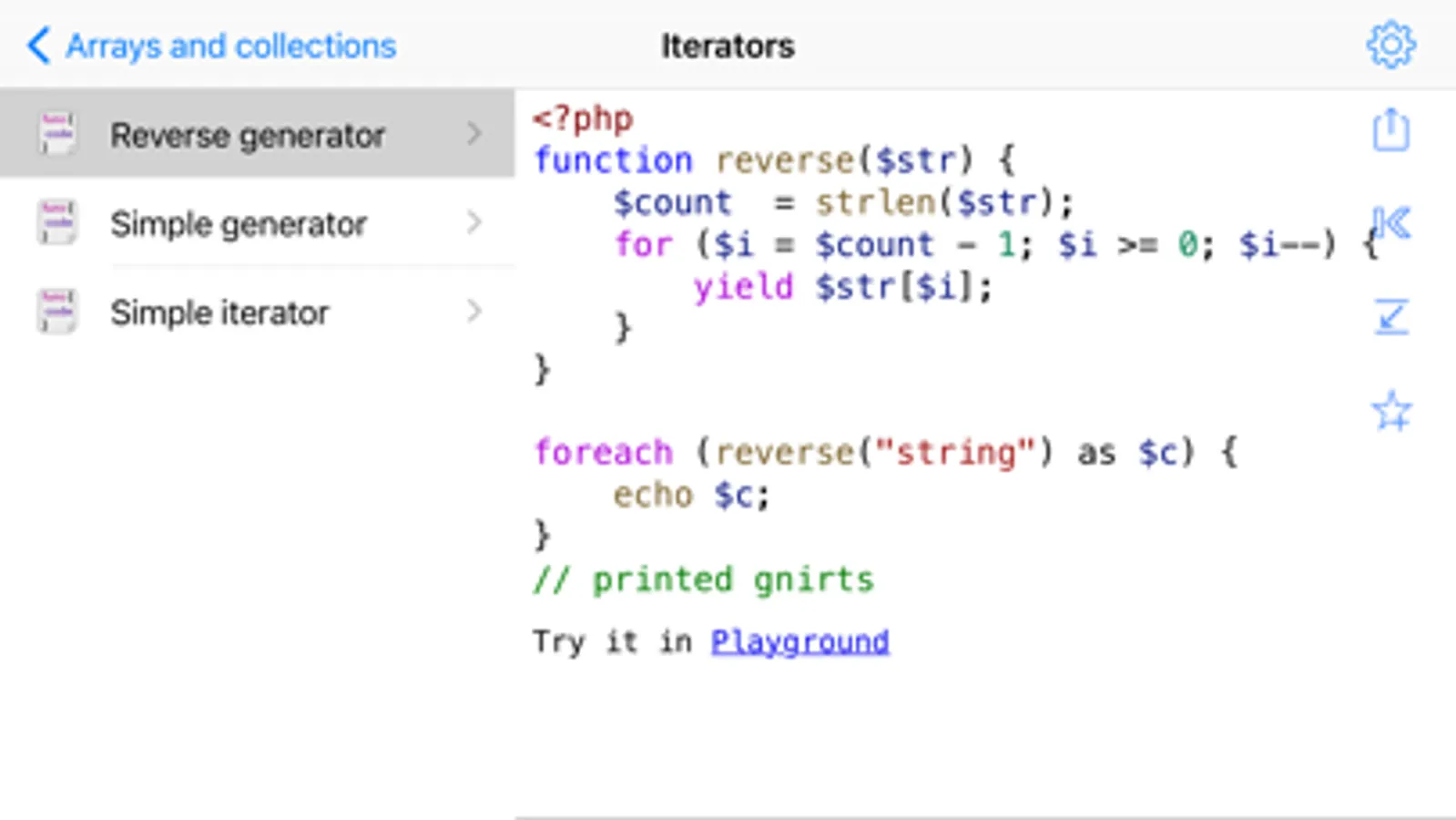
Task: Expand Simple generator via its chevron
Action: point(474,222)
